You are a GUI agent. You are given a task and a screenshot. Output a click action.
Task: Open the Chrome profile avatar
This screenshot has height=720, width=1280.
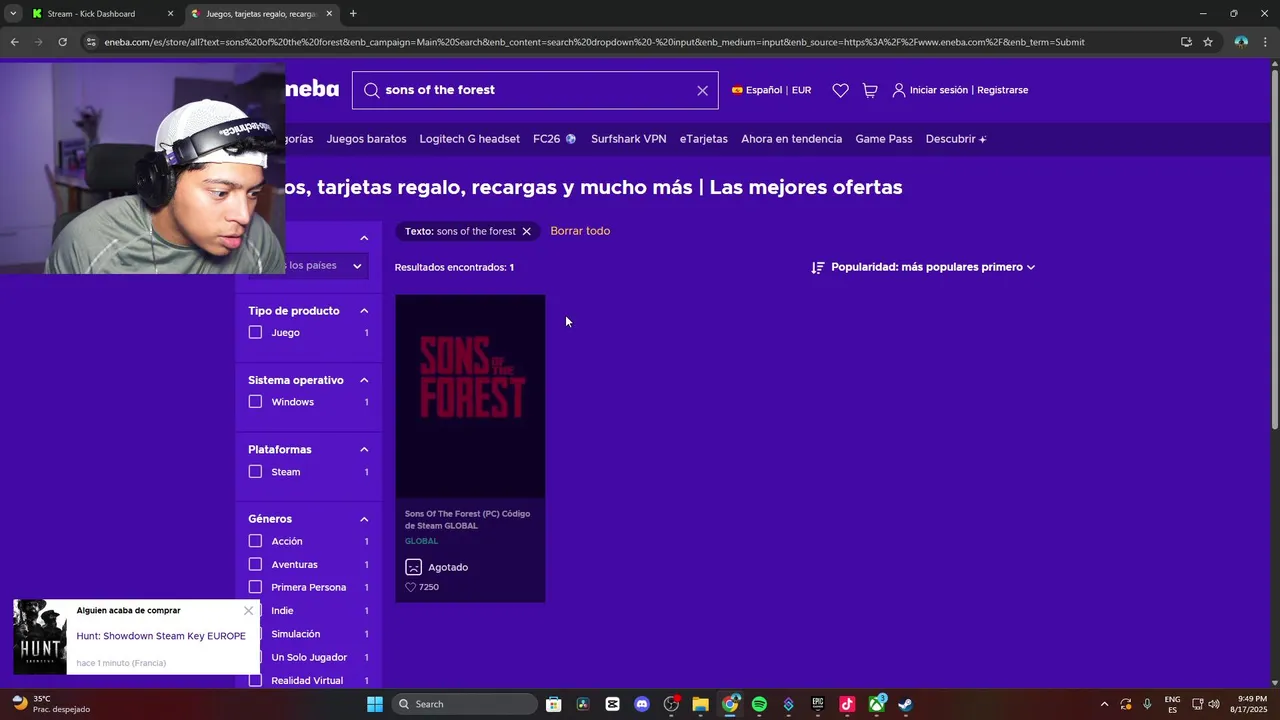1241,42
